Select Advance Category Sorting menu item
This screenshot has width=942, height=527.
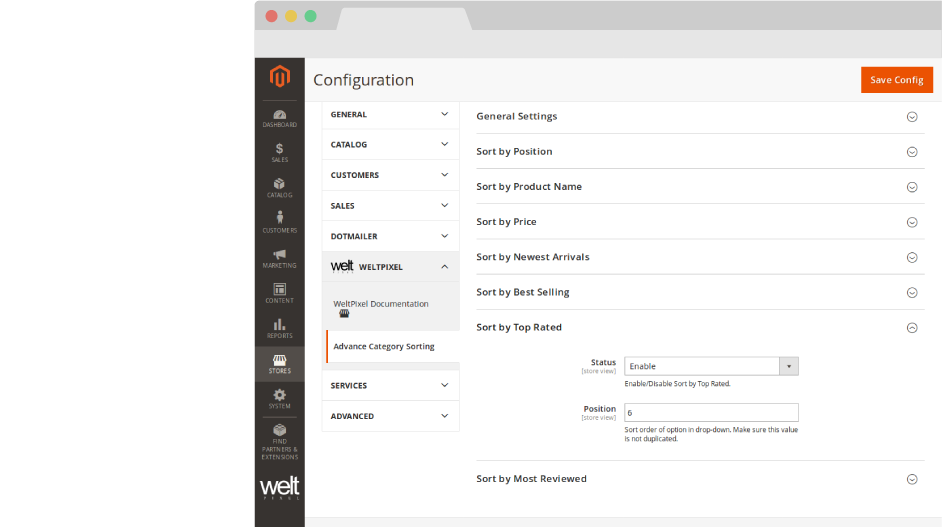point(384,347)
